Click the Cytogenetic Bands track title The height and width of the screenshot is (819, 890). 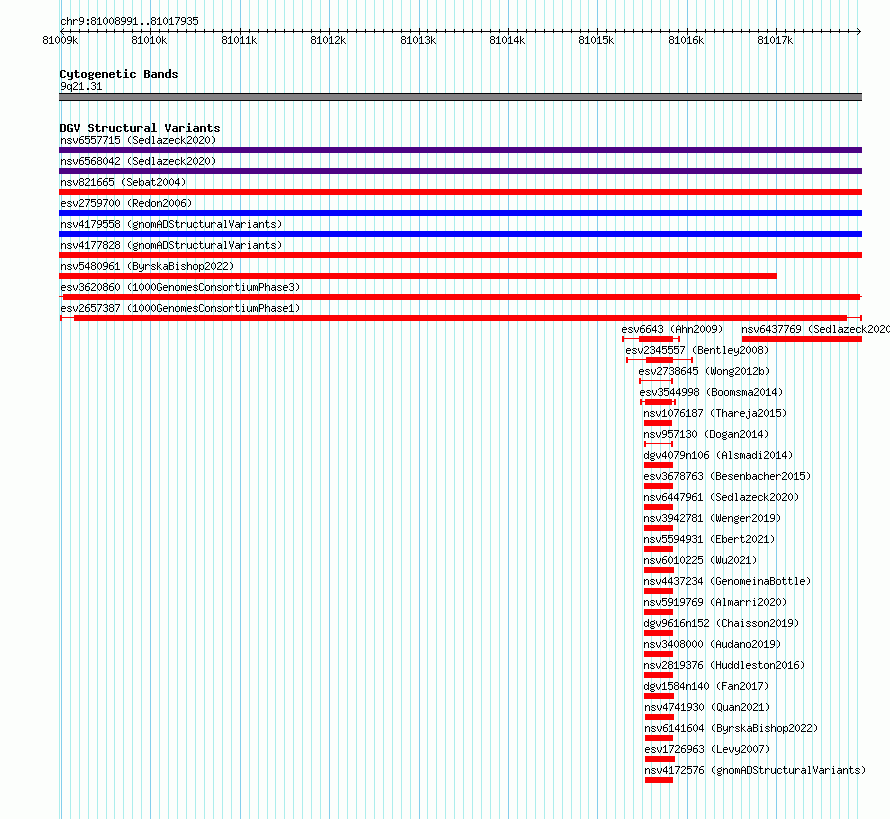tap(119, 74)
